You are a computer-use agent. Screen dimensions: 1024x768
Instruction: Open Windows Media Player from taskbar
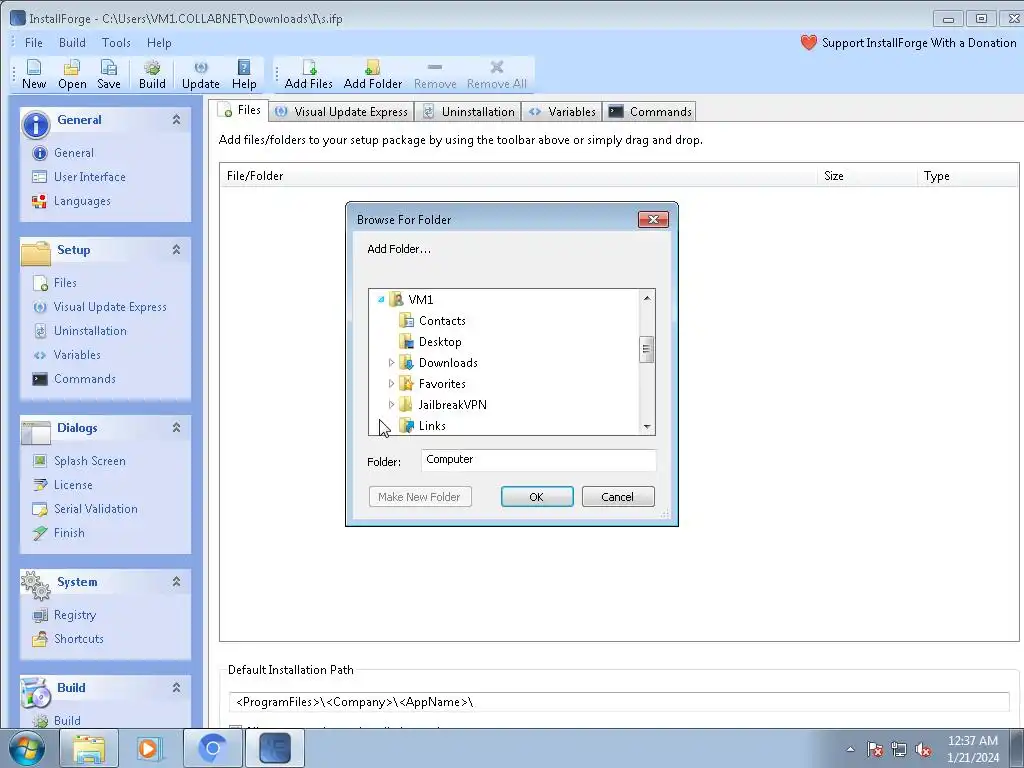[x=150, y=748]
